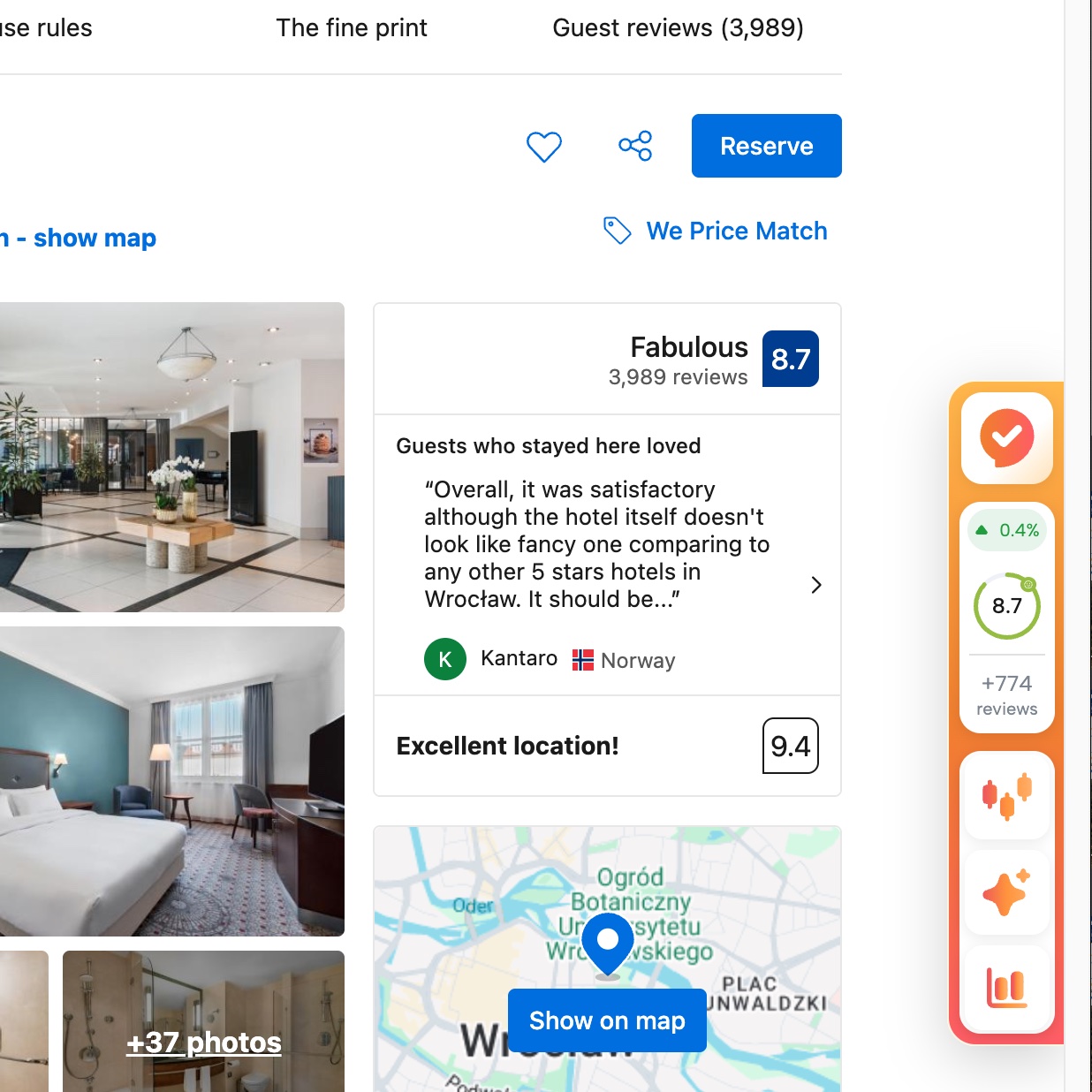The width and height of the screenshot is (1092, 1092).
Task: Open the We Price Match link
Action: 737,231
